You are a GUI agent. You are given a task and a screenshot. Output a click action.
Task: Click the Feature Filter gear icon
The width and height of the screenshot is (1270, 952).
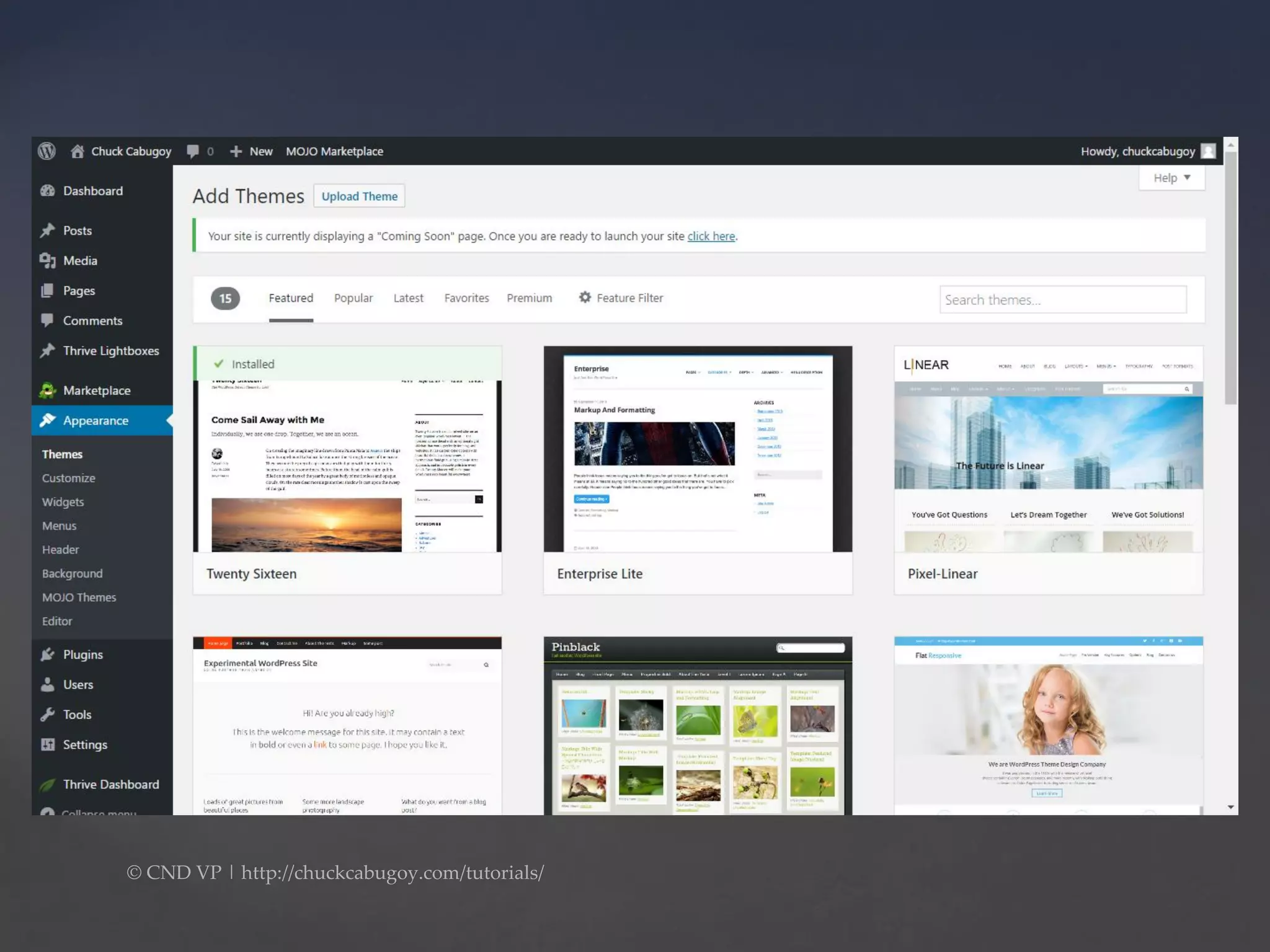click(585, 297)
